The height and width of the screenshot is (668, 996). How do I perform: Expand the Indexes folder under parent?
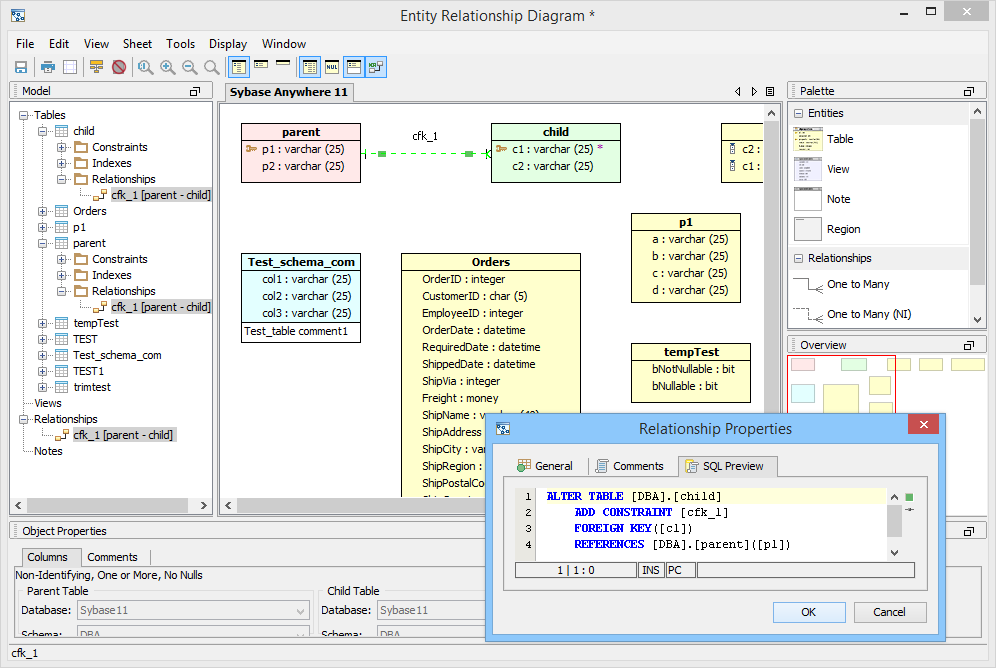(x=62, y=276)
